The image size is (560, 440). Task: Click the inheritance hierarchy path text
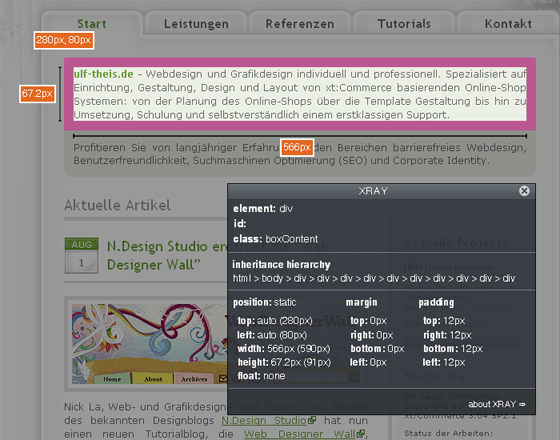[374, 278]
